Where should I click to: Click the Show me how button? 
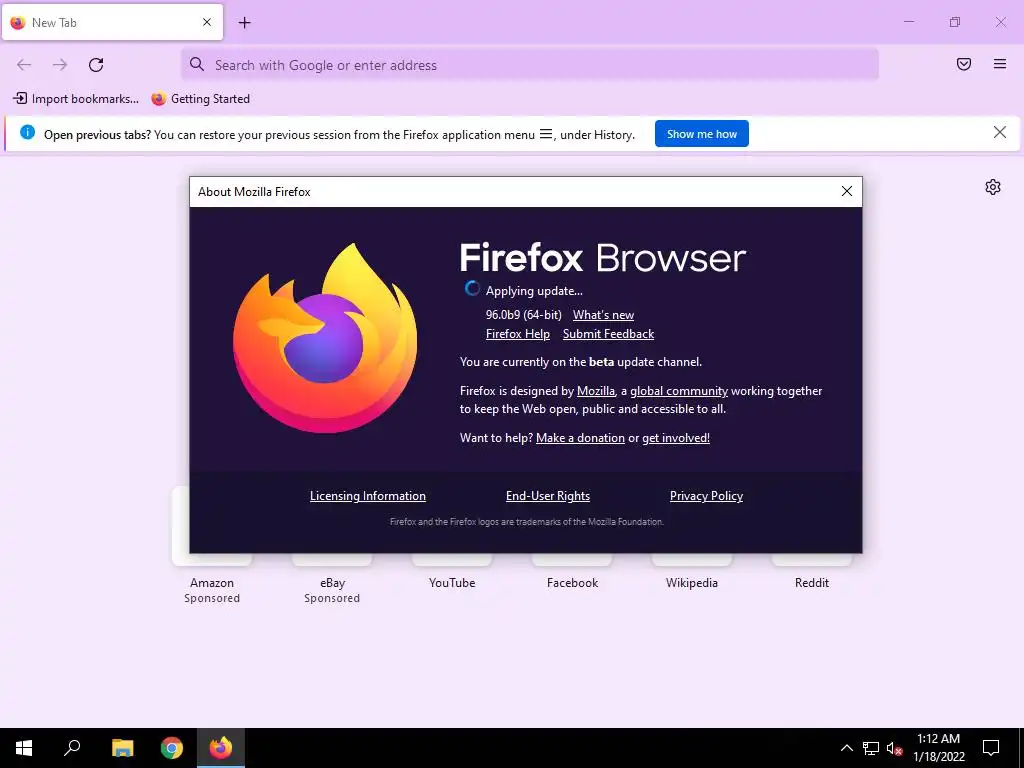[x=701, y=134]
